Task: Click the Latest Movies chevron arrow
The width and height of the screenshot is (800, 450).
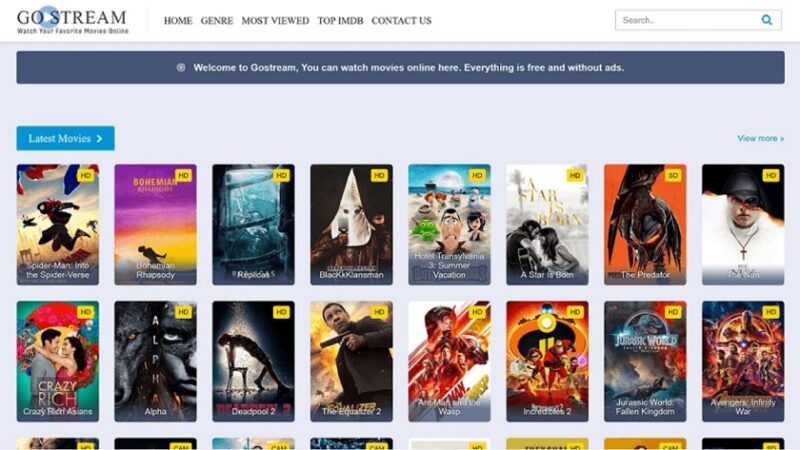Action: [99, 138]
